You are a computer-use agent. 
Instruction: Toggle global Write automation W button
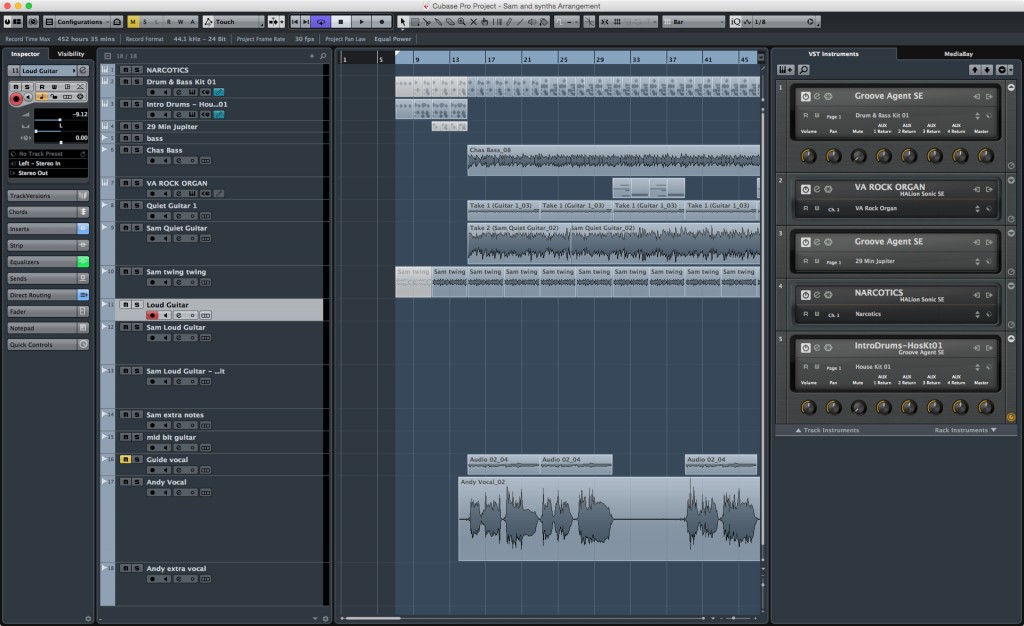[x=180, y=22]
